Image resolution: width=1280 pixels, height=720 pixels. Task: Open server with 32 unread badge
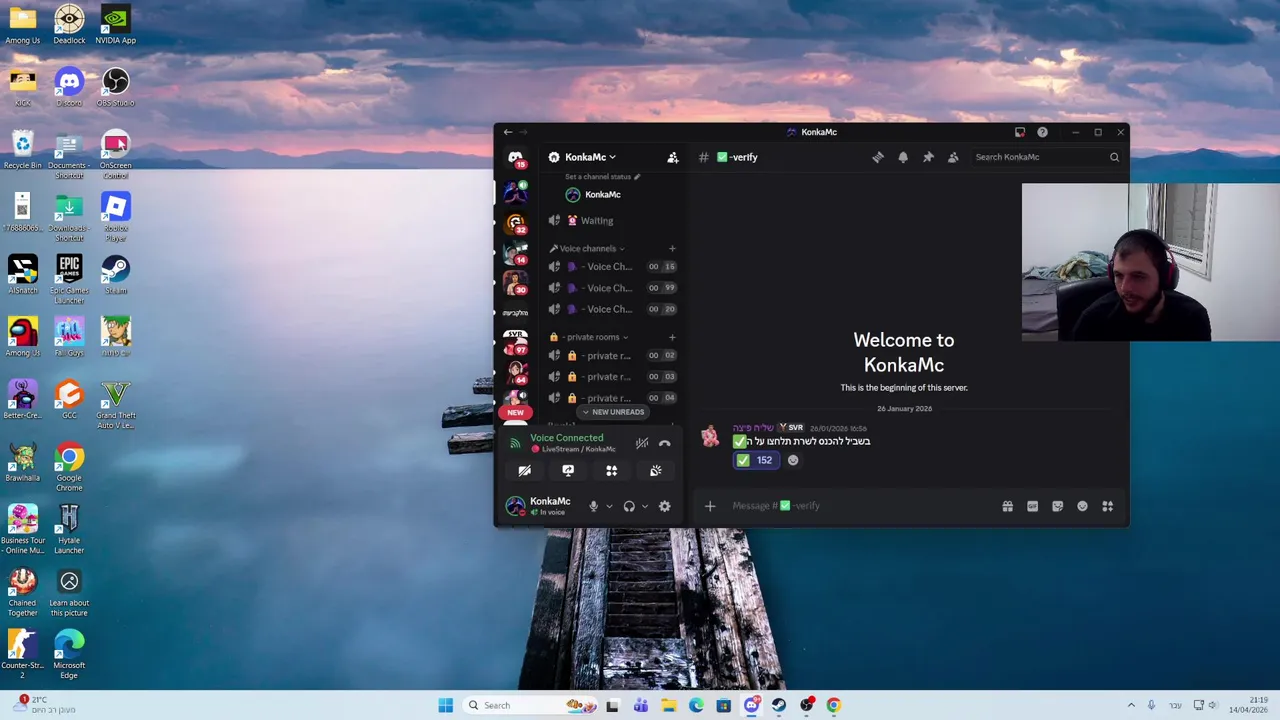[515, 223]
